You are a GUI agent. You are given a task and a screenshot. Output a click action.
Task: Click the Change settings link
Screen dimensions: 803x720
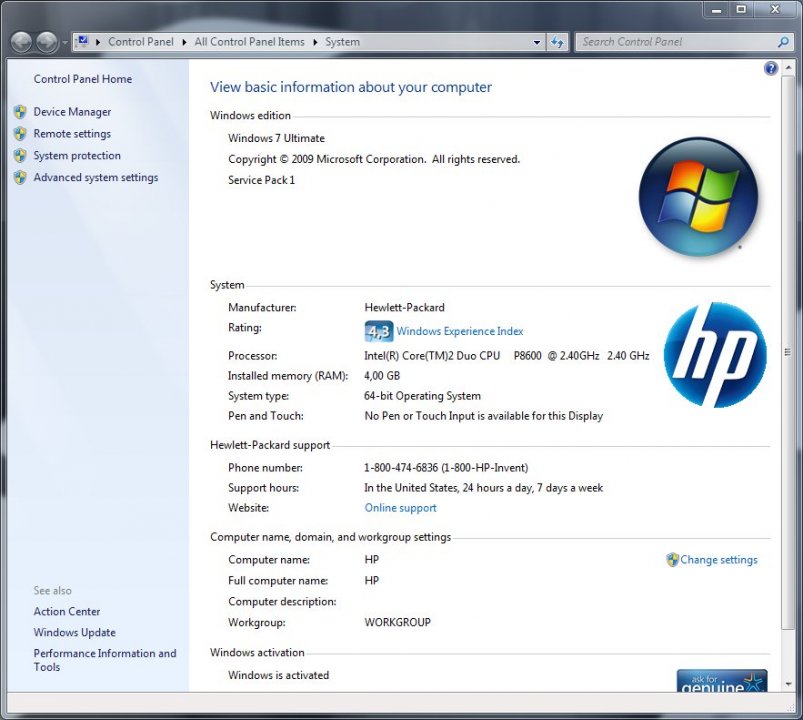pyautogui.click(x=719, y=560)
